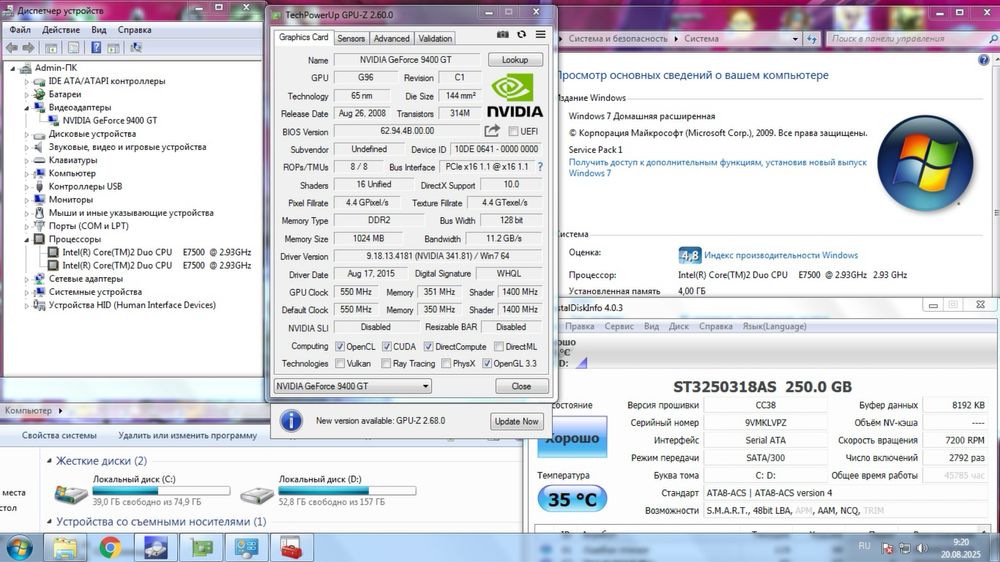Click Close button in GPU-Z

(521, 386)
